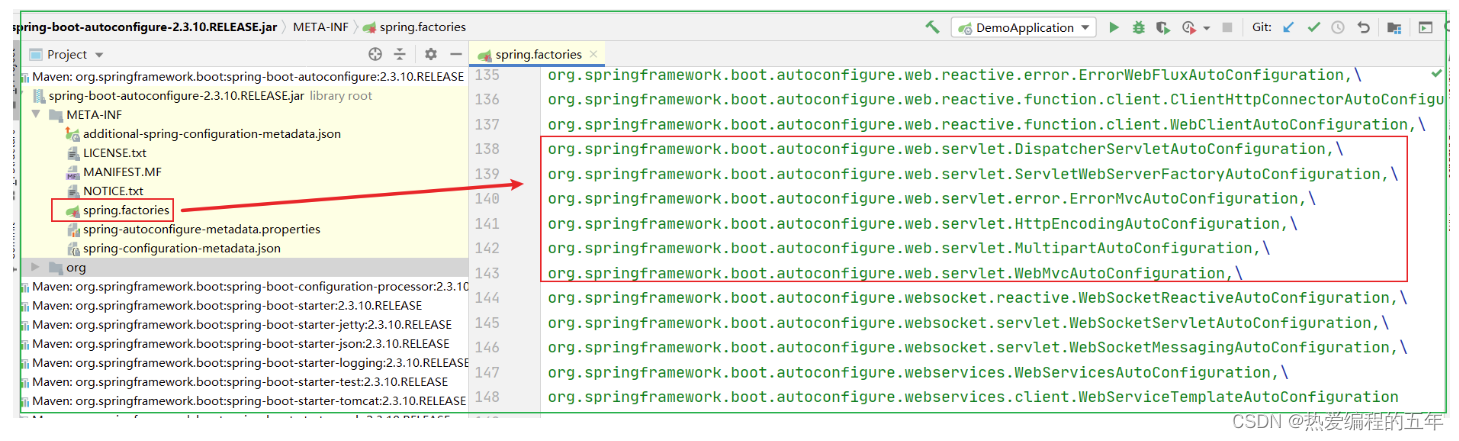The height and width of the screenshot is (441, 1459).
Task: Open Git Show History clock icon
Action: tap(1338, 28)
